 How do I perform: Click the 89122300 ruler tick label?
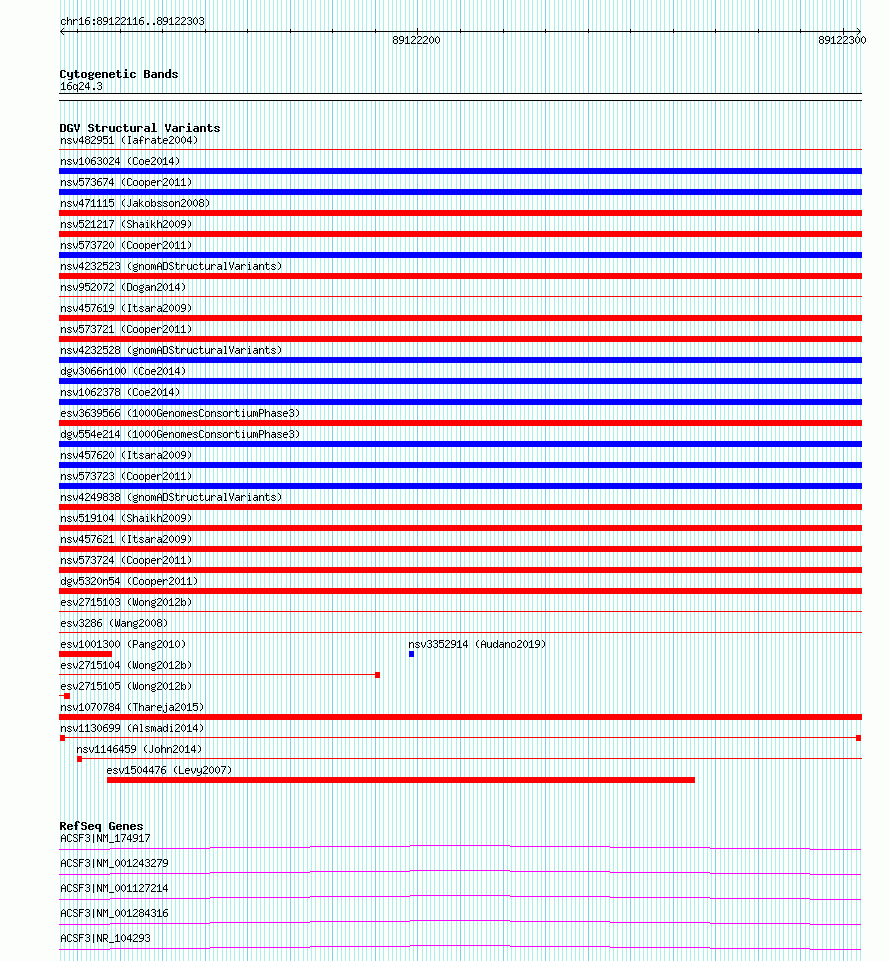click(842, 40)
